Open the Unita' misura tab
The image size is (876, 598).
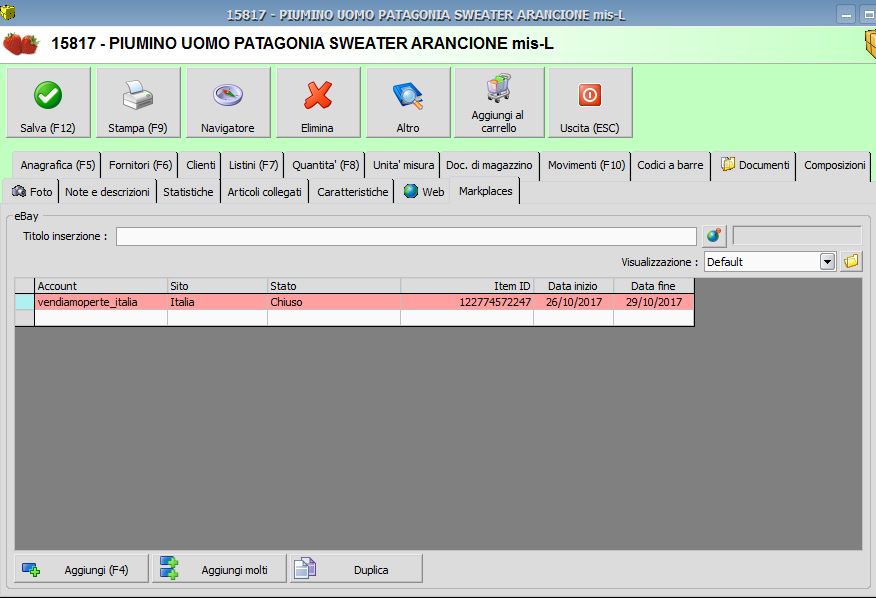(x=403, y=165)
